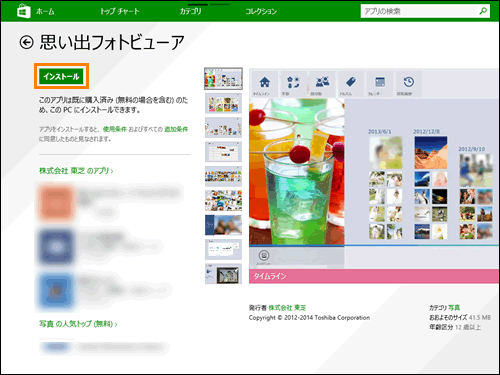Open the 追加条件 link

pyautogui.click(x=176, y=129)
